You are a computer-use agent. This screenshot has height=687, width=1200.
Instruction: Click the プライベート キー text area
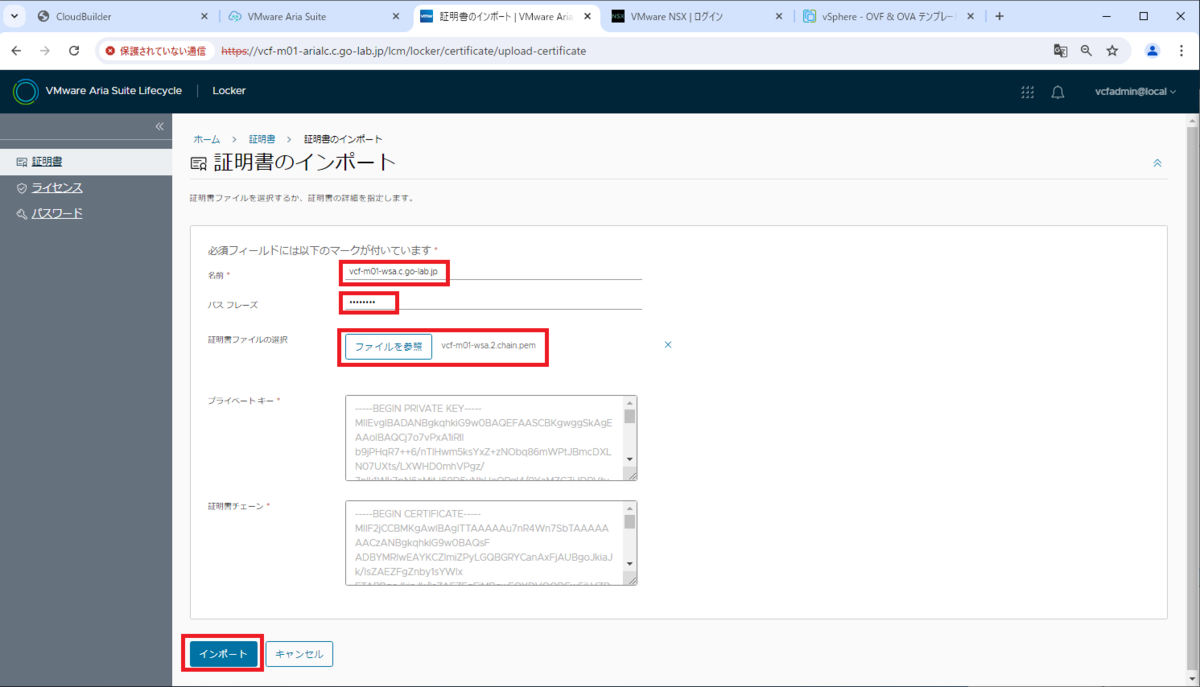pos(491,437)
